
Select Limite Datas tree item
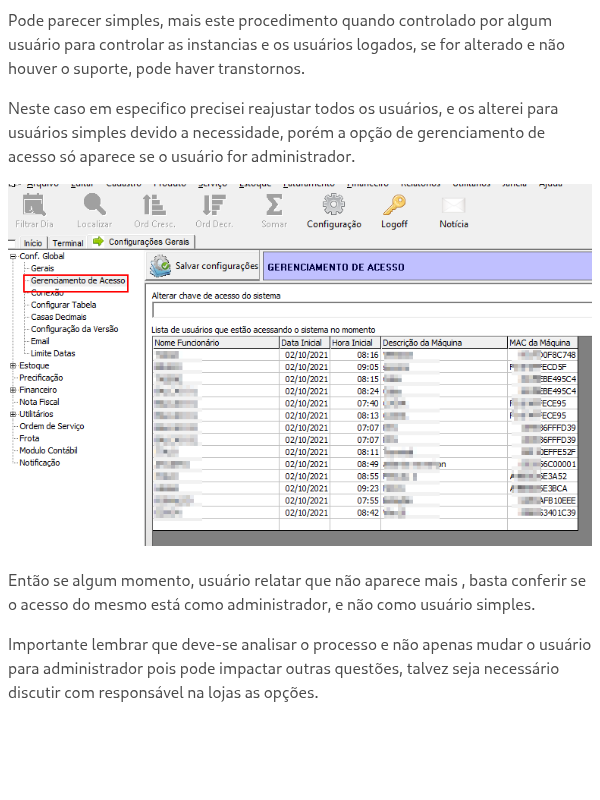click(x=53, y=353)
